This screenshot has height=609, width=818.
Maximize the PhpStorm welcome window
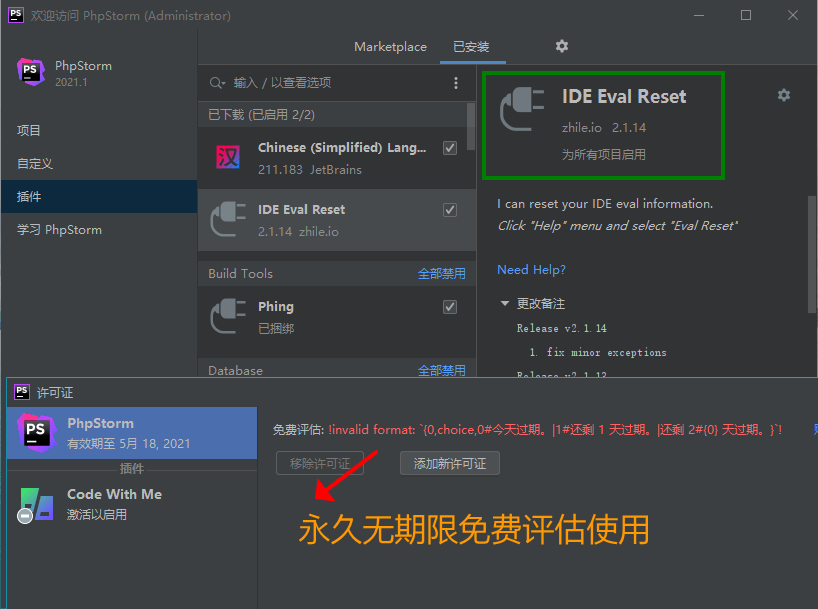[746, 15]
